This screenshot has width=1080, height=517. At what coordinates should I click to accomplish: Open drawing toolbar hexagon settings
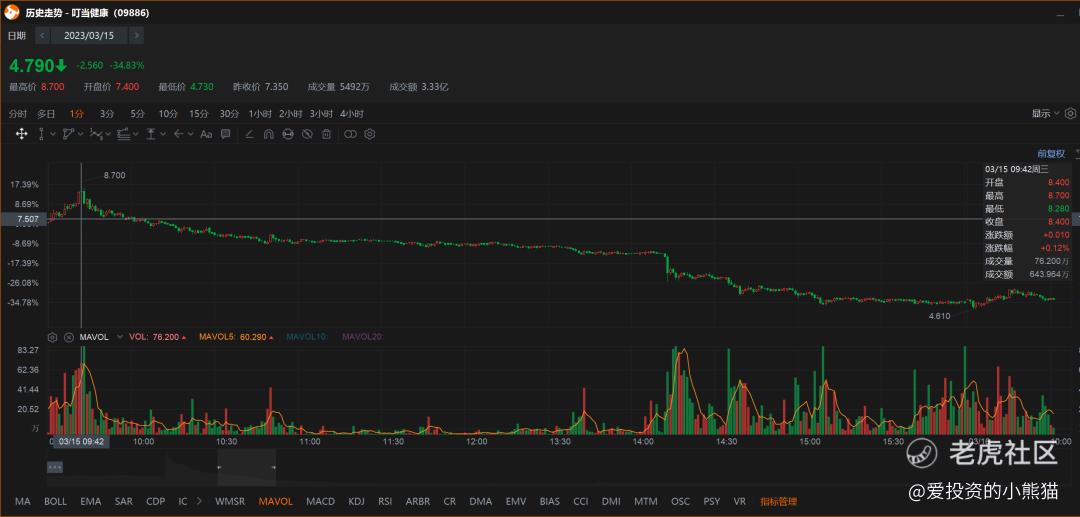369,134
